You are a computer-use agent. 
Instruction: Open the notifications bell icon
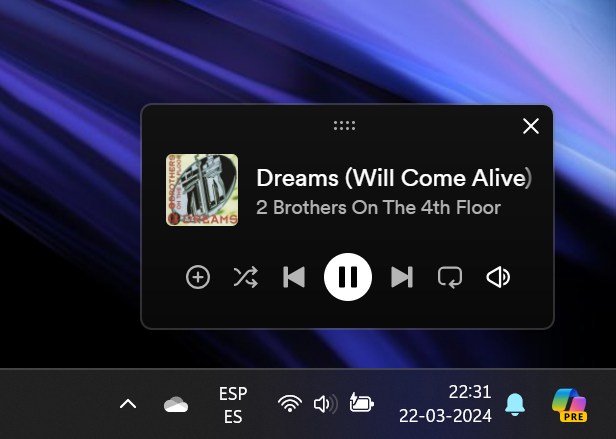click(x=515, y=404)
